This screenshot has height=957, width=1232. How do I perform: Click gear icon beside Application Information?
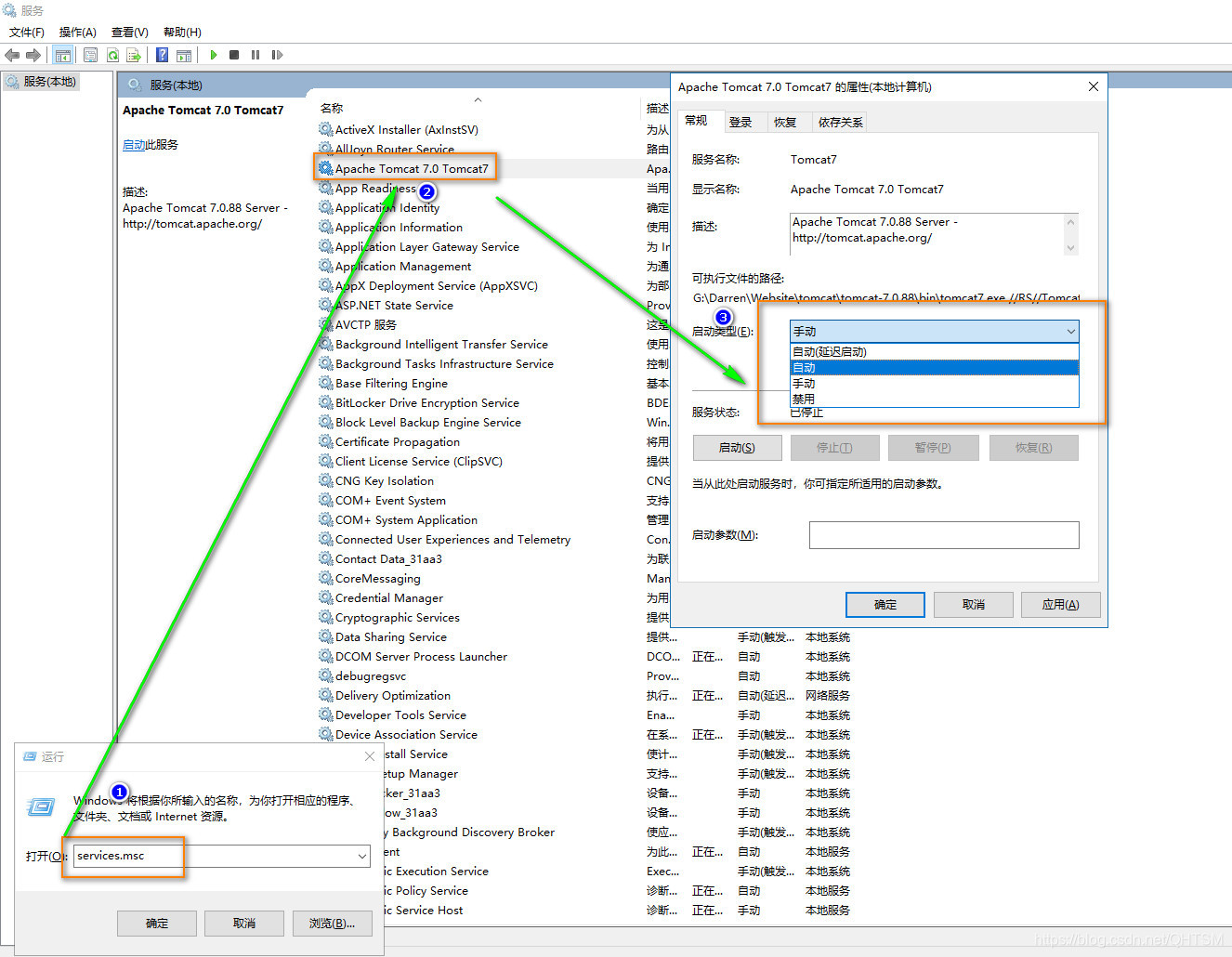[325, 227]
